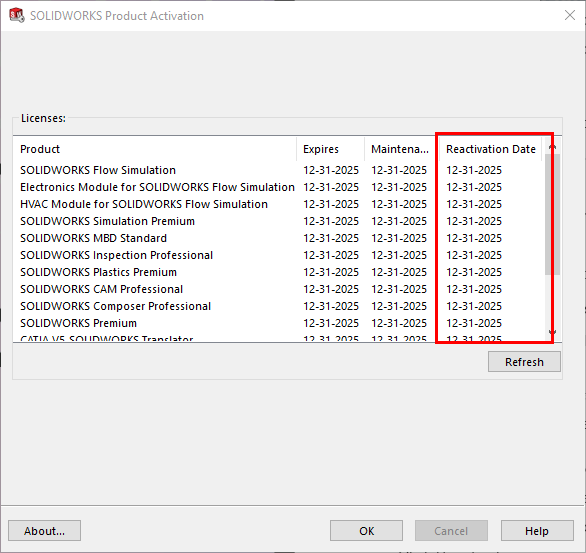
Task: Click Reactivation Date for SOLIDWORKS MBD Standard
Action: 474,238
